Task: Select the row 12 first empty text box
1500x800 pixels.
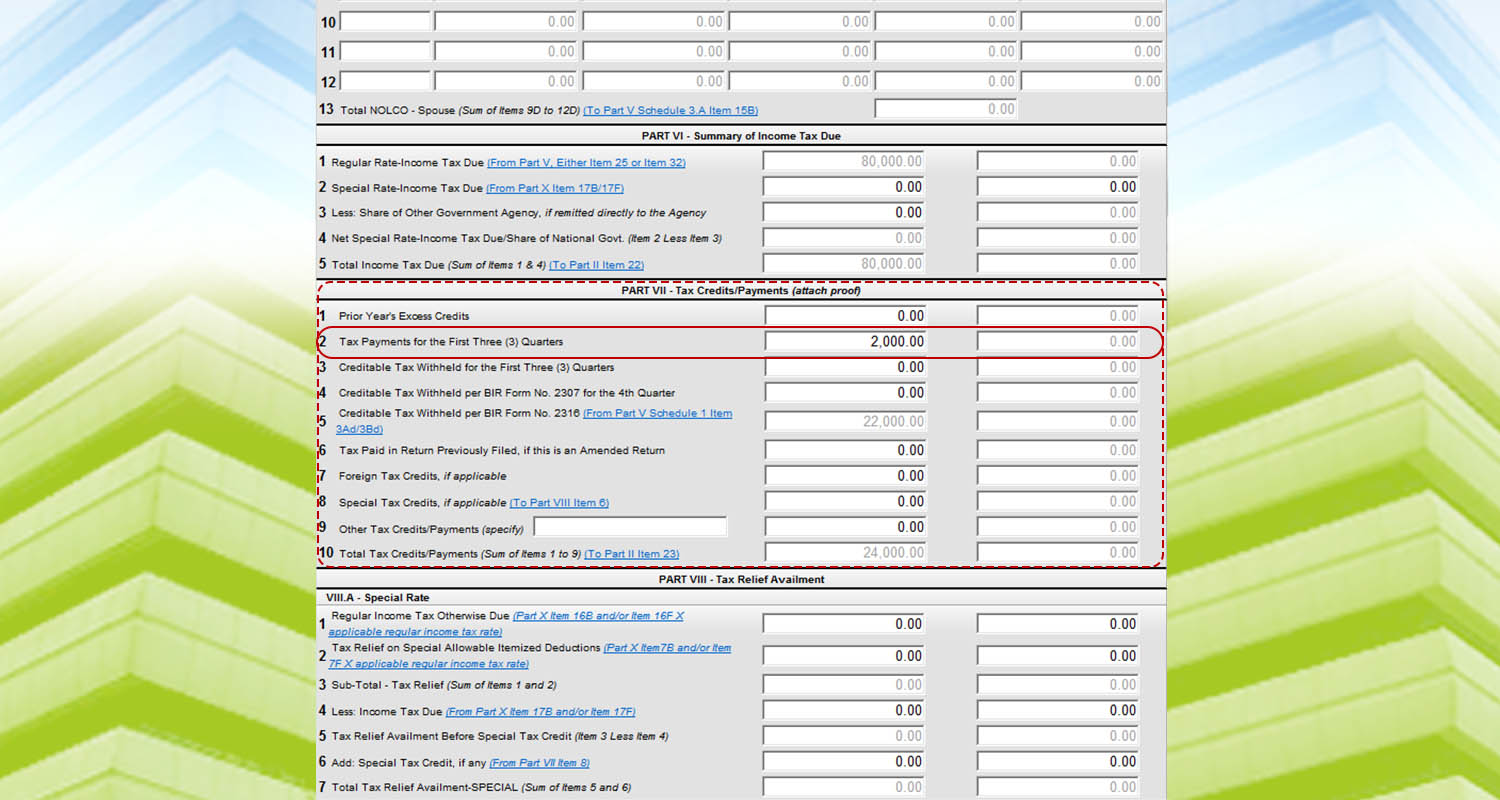Action: (385, 81)
